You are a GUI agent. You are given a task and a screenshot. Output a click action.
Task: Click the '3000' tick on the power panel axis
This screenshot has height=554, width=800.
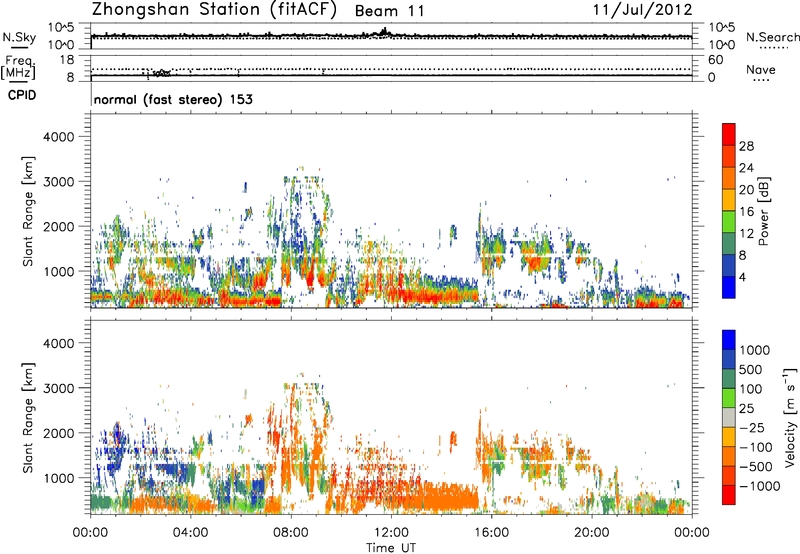point(59,182)
